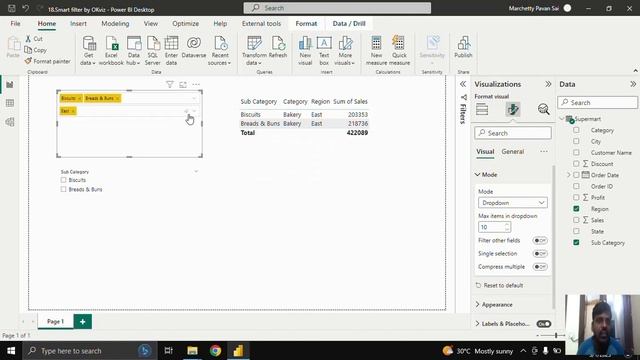Screen dimensions: 640x360
Task: Select the Page 1 tab
Action: (x=56, y=322)
